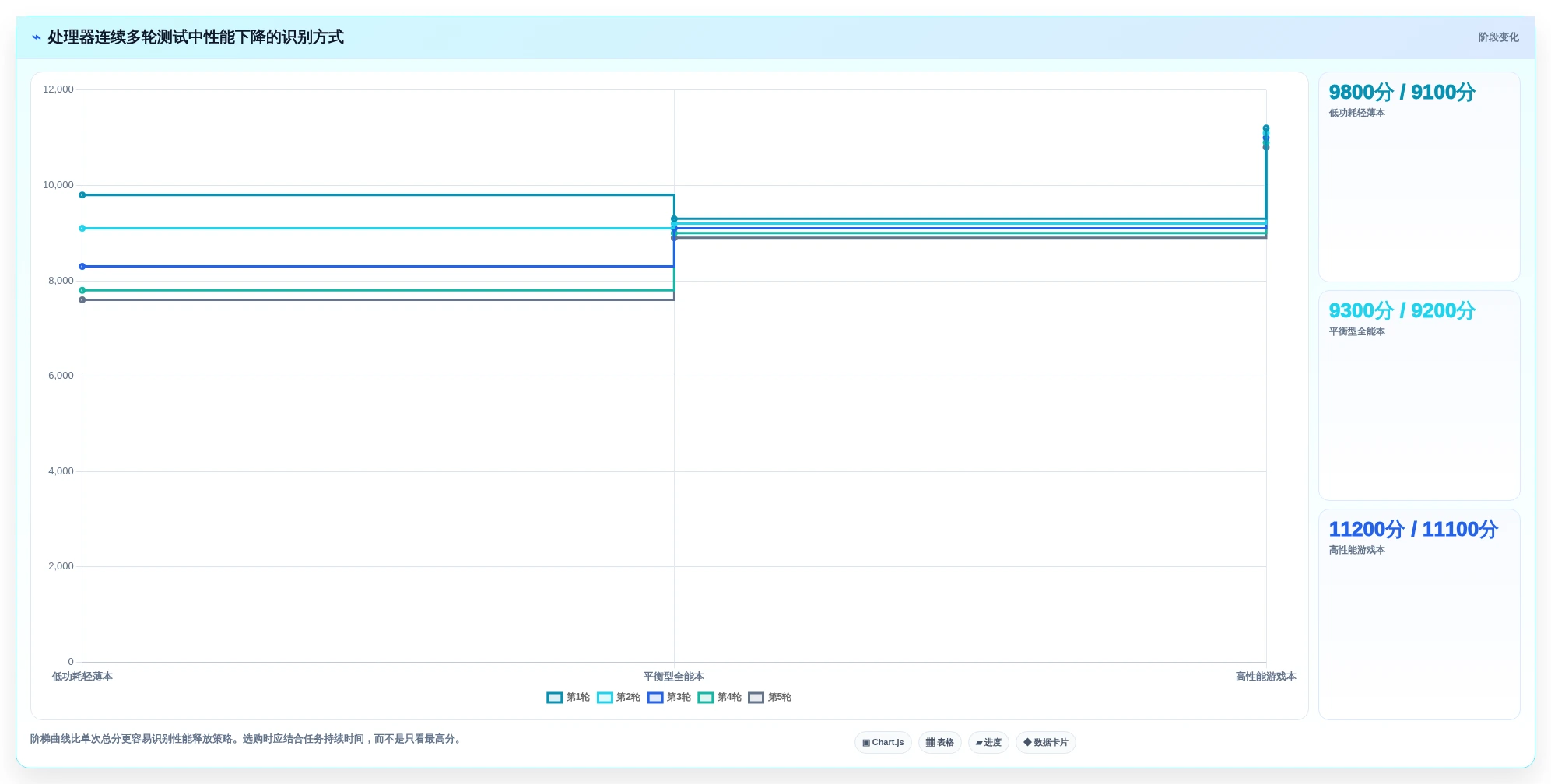Open the 11200分 / 11100分 data card

1419,614
